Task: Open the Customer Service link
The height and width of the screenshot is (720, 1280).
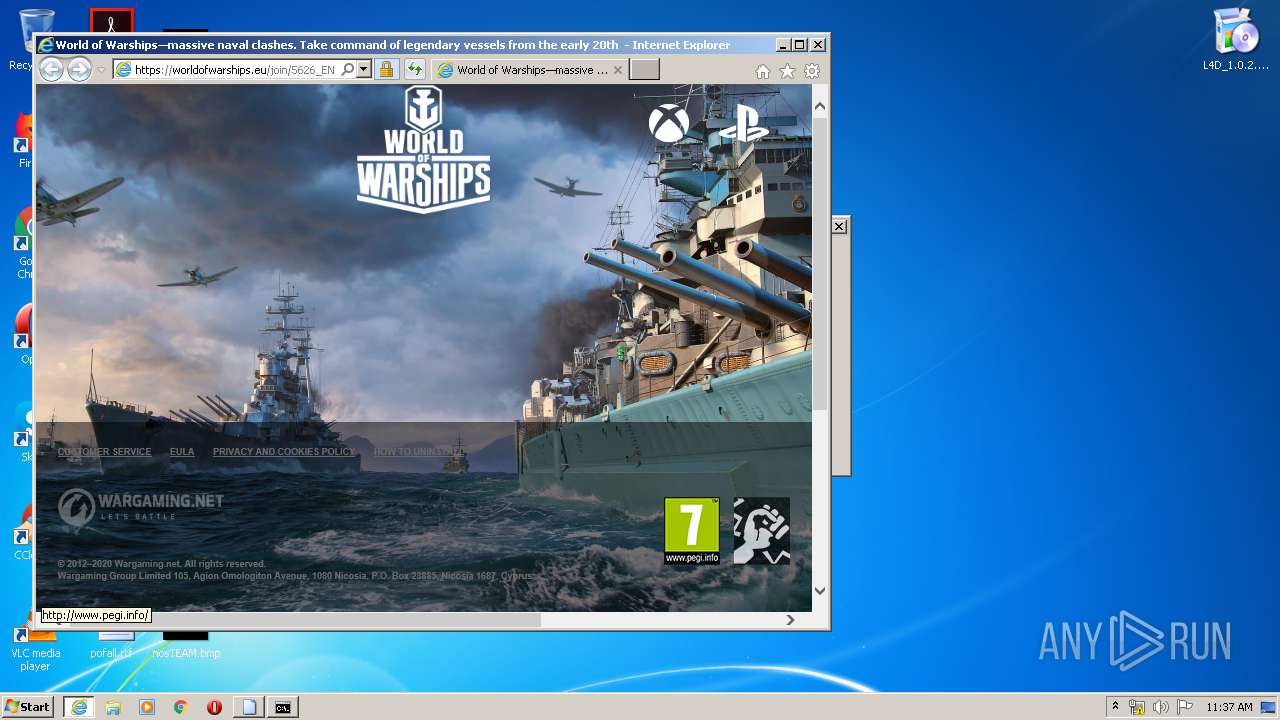Action: tap(104, 452)
